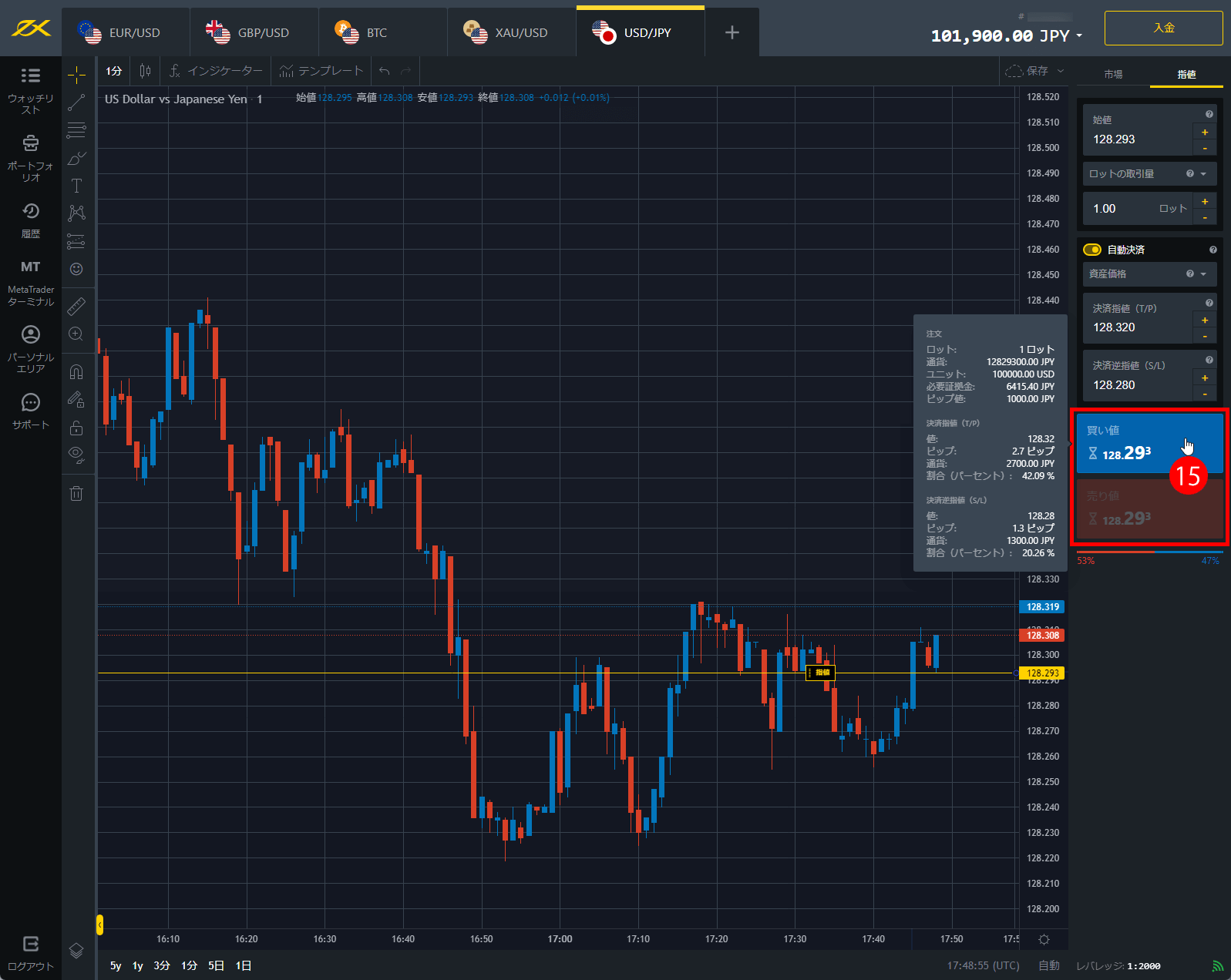Switch to the XAU/USD tab

click(x=511, y=32)
